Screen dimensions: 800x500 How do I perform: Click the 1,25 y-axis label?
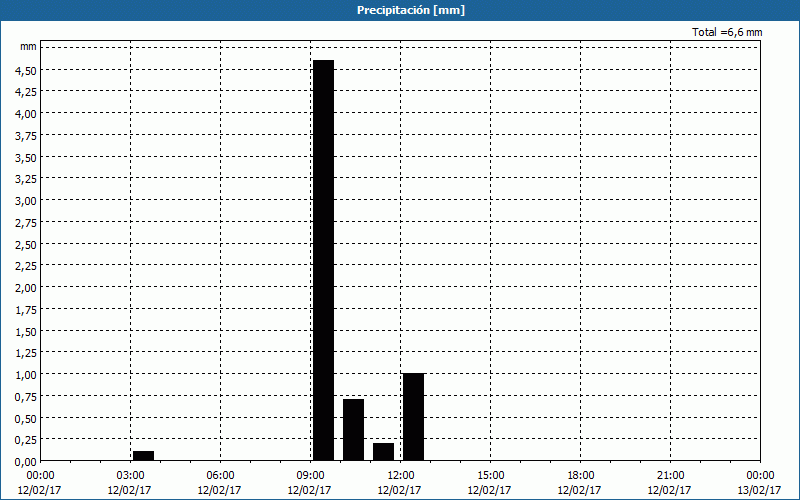coord(26,353)
